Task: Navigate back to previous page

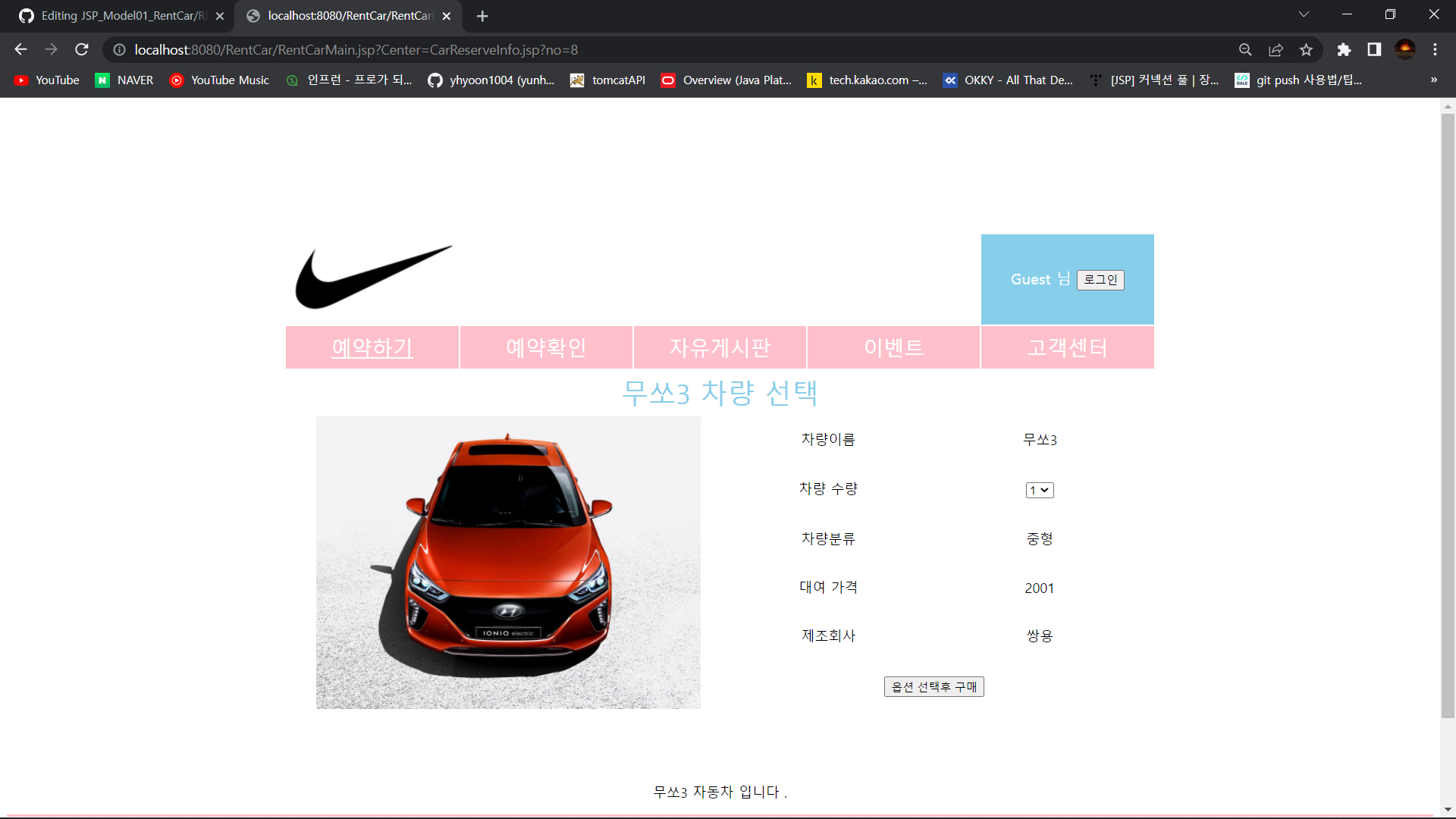Action: (20, 49)
